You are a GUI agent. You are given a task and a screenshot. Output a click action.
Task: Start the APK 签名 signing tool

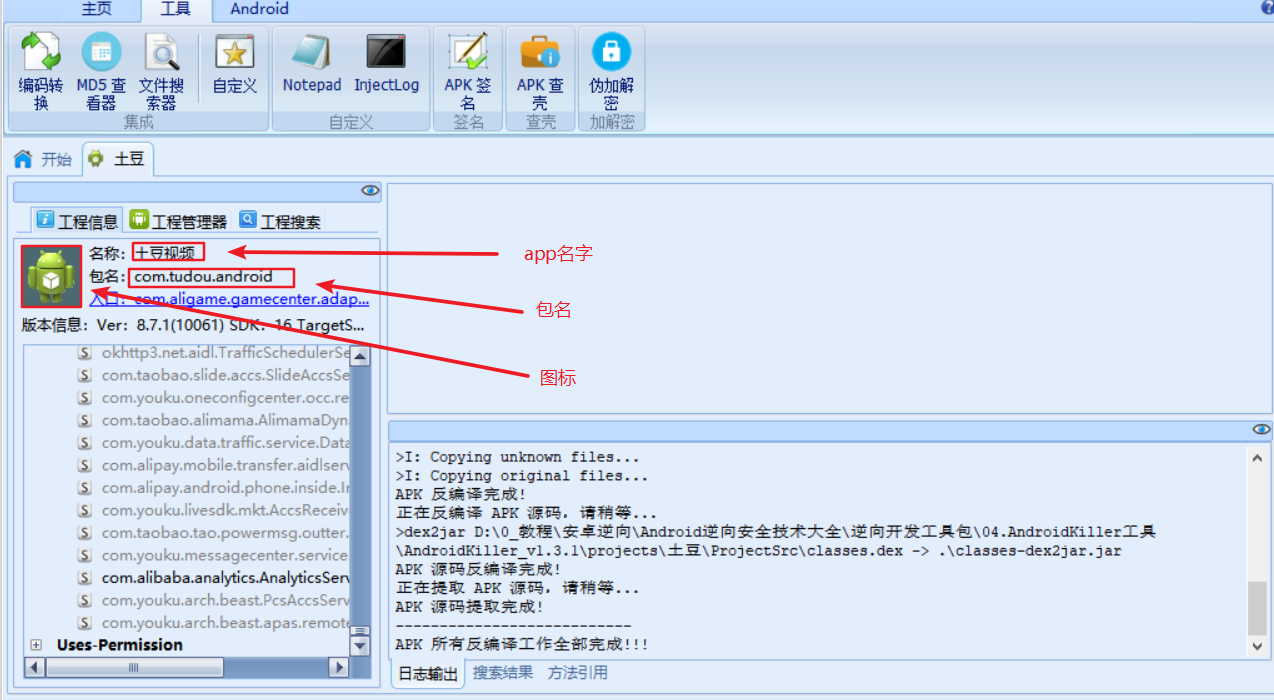point(468,70)
